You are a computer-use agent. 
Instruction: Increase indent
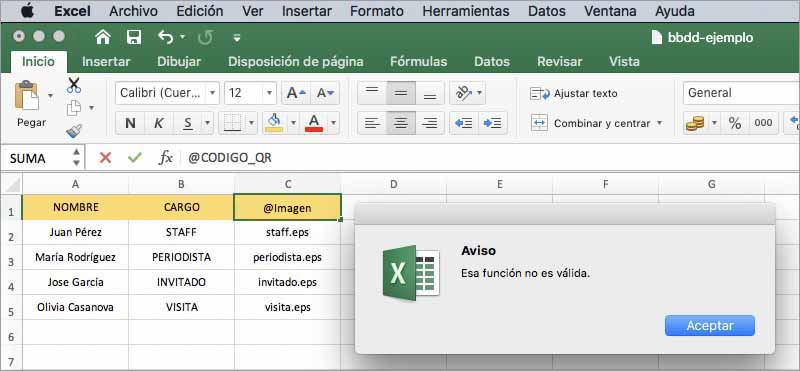tap(492, 123)
